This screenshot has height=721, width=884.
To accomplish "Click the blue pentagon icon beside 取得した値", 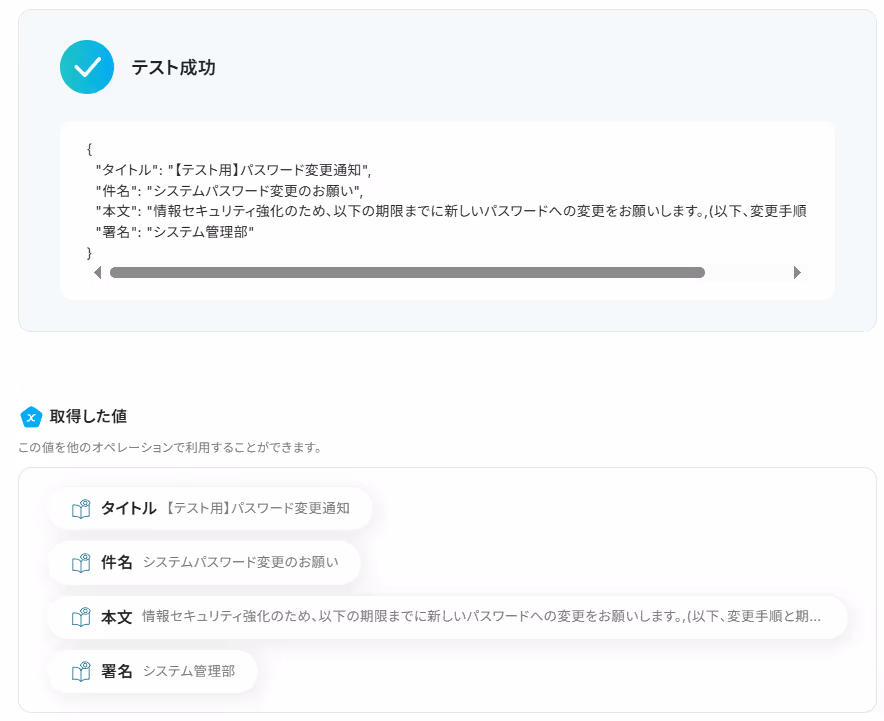I will [x=31, y=417].
